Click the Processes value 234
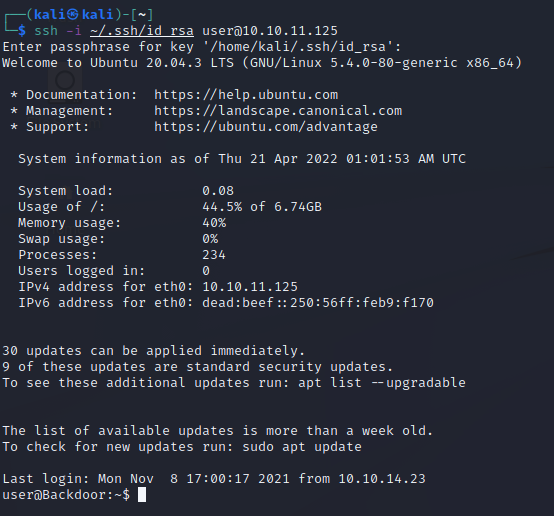The height and width of the screenshot is (516, 554). pos(214,255)
